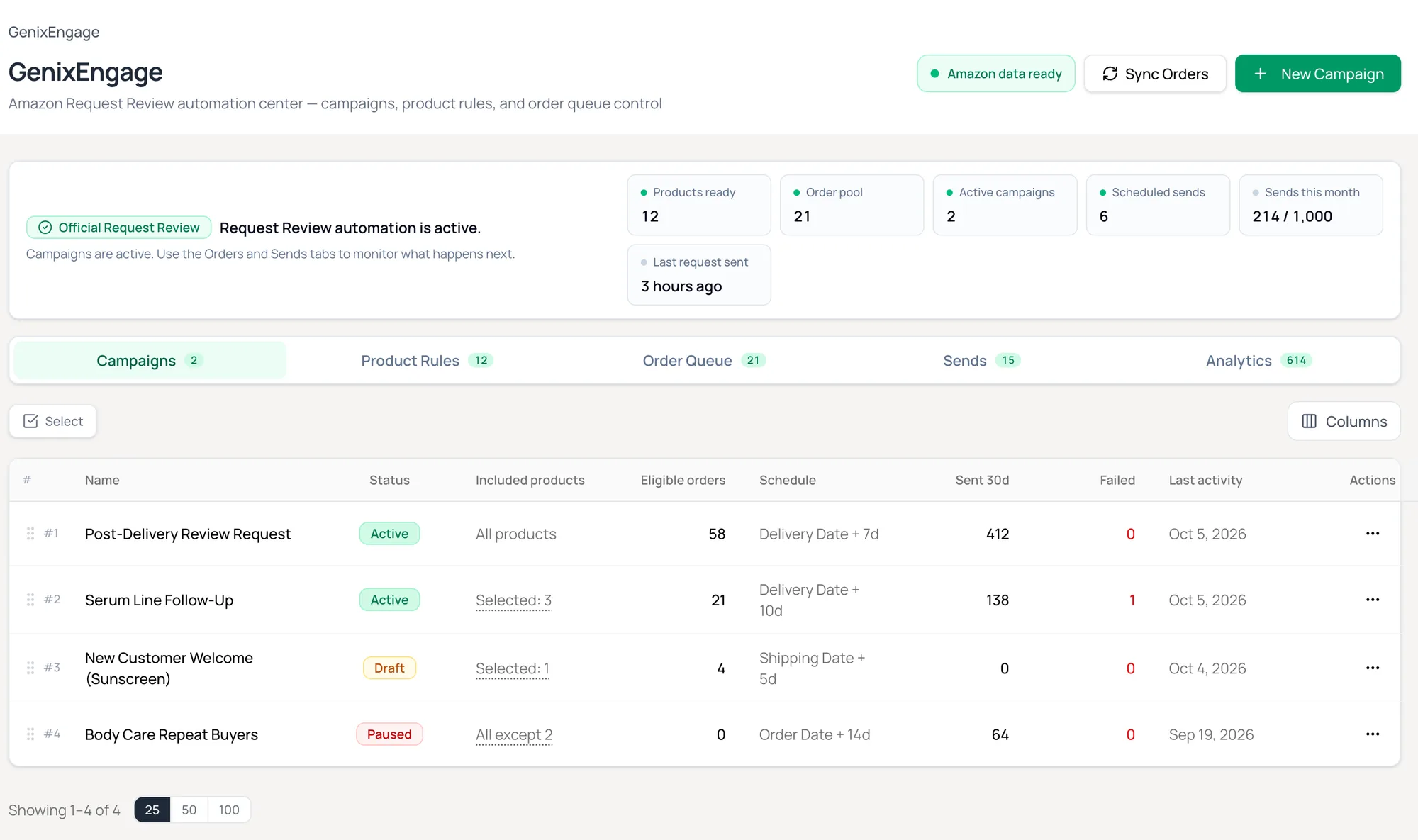Screen dimensions: 1418x840
Task: Grab drag handle of row #3
Action: (30, 668)
